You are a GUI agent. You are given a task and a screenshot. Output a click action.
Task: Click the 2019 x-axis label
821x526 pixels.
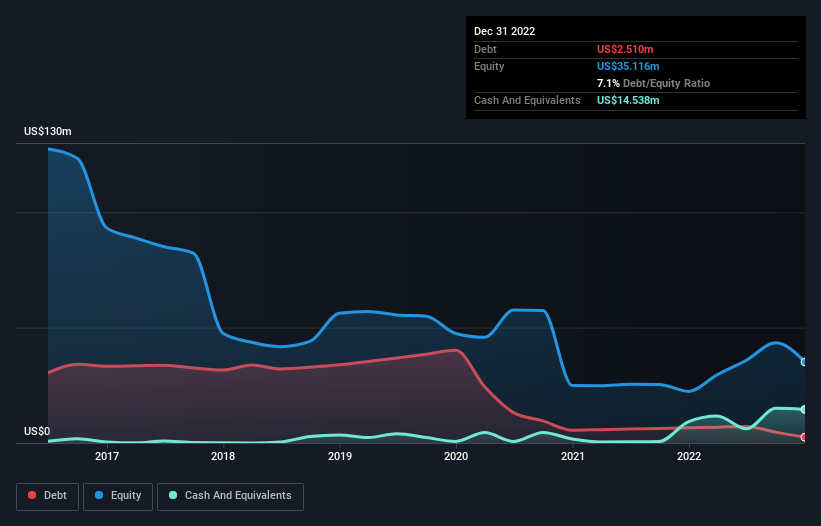coord(340,456)
